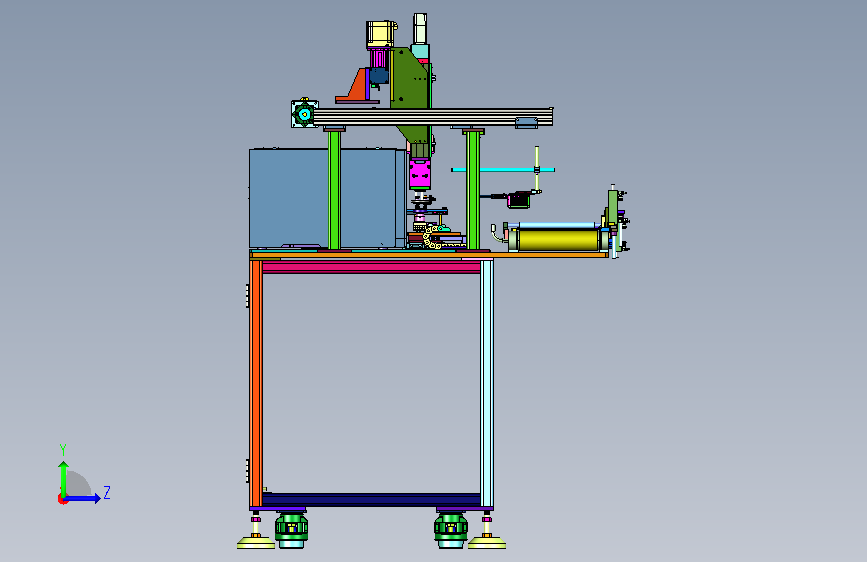Image resolution: width=867 pixels, height=562 pixels.
Task: Select the pale yellow motor on top
Action: click(x=380, y=34)
